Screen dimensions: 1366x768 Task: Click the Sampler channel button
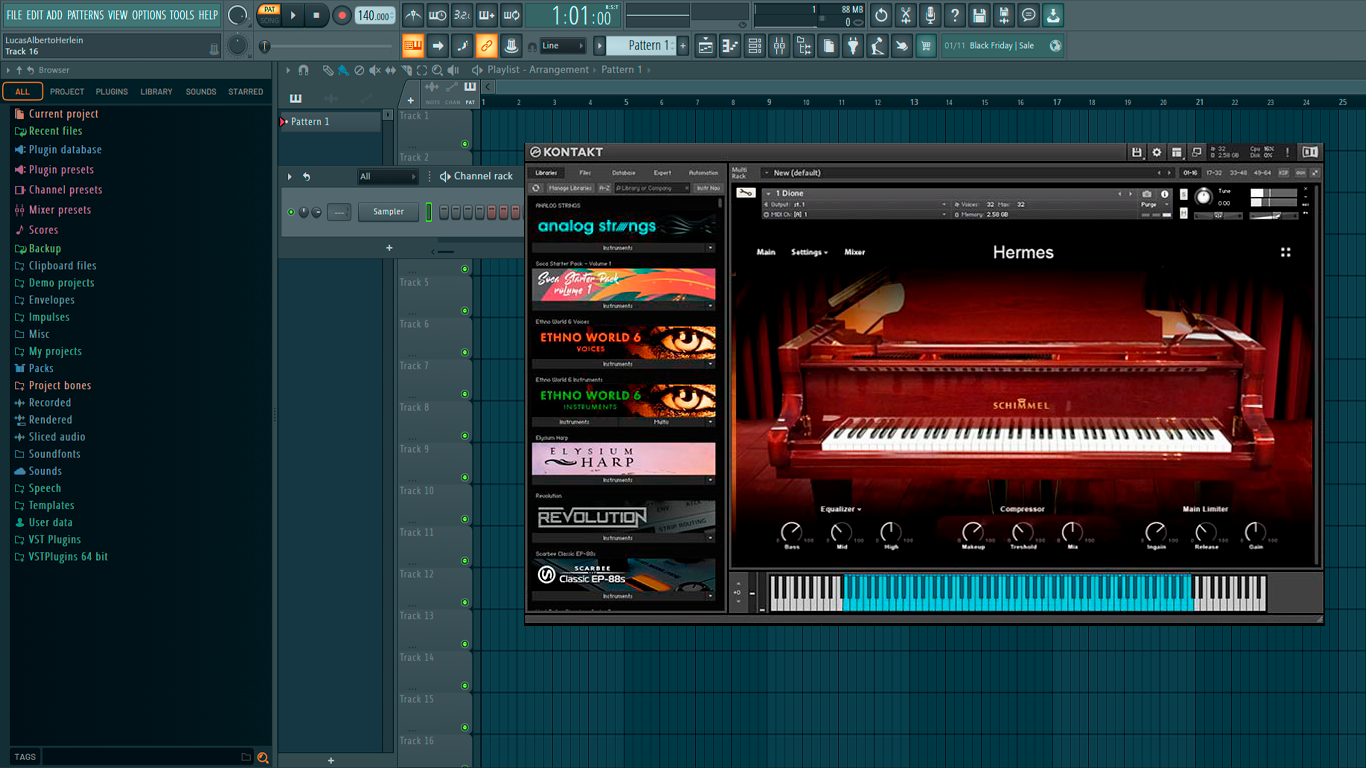pyautogui.click(x=389, y=212)
